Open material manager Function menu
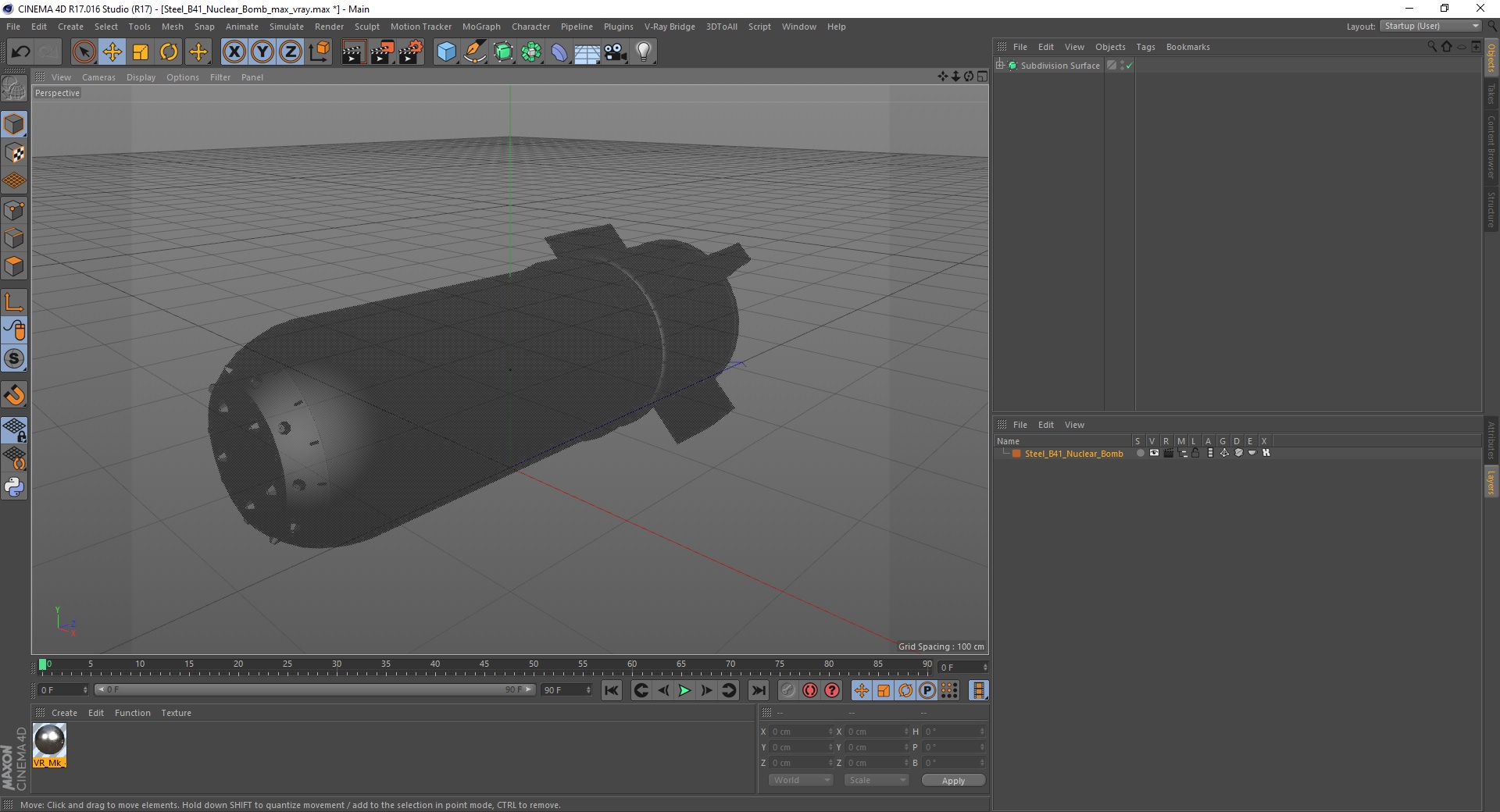This screenshot has width=1500, height=812. point(132,713)
